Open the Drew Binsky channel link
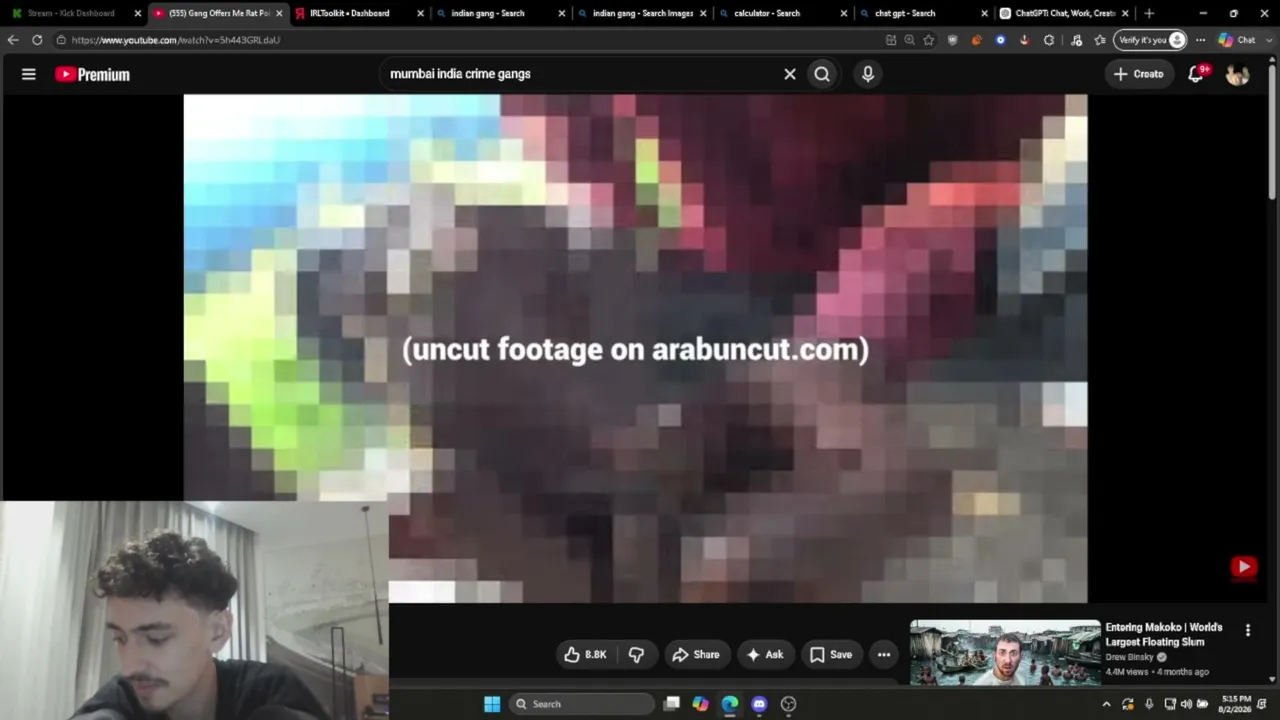This screenshot has width=1280, height=720. pyautogui.click(x=1129, y=657)
